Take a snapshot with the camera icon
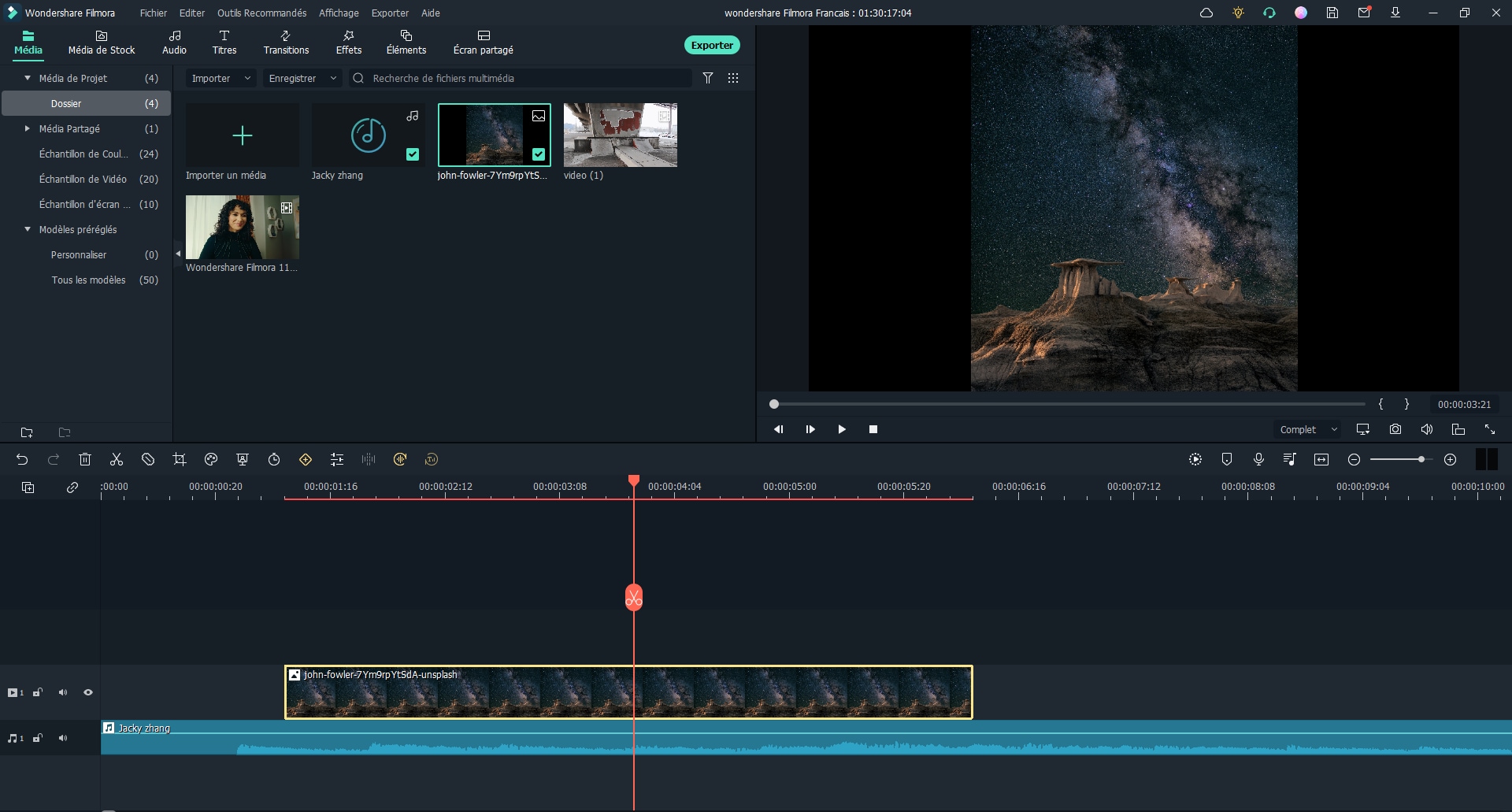This screenshot has height=812, width=1512. [1395, 429]
